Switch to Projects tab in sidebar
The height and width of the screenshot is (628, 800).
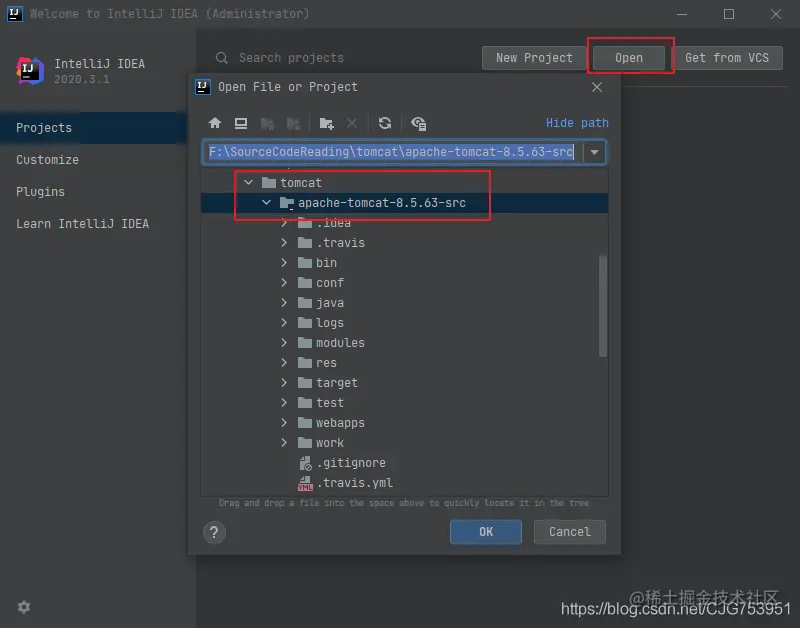[93, 128]
